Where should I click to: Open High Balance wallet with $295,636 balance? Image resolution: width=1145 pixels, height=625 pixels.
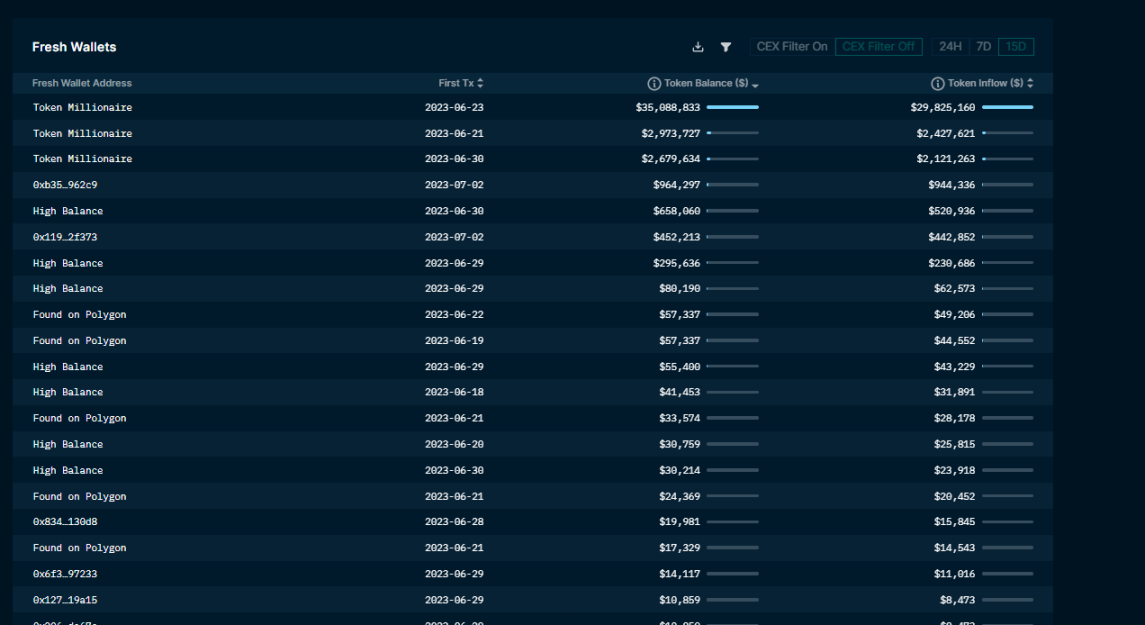click(x=68, y=263)
